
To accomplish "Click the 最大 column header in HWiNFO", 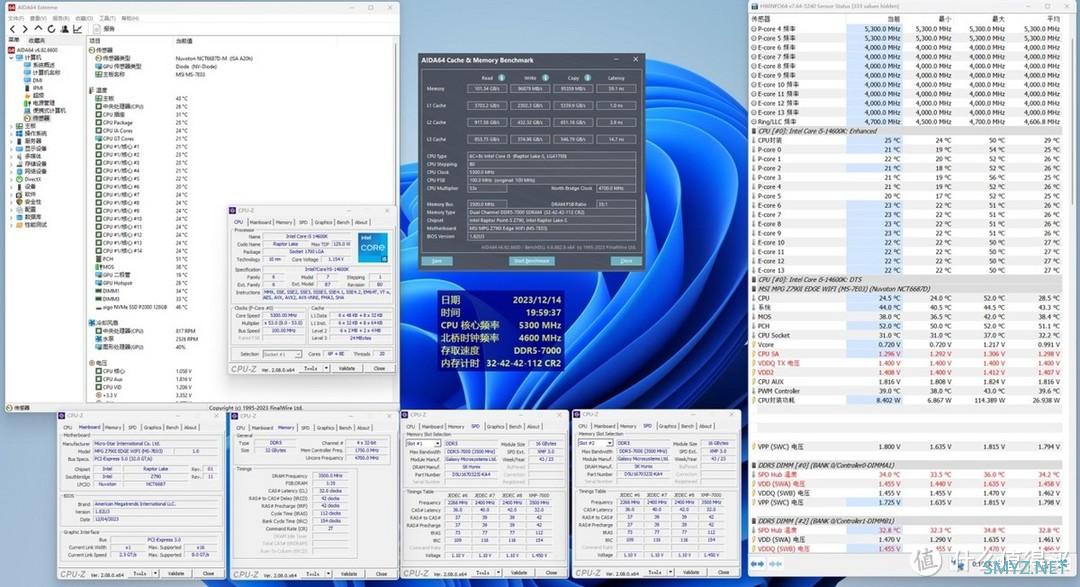I will [997, 19].
